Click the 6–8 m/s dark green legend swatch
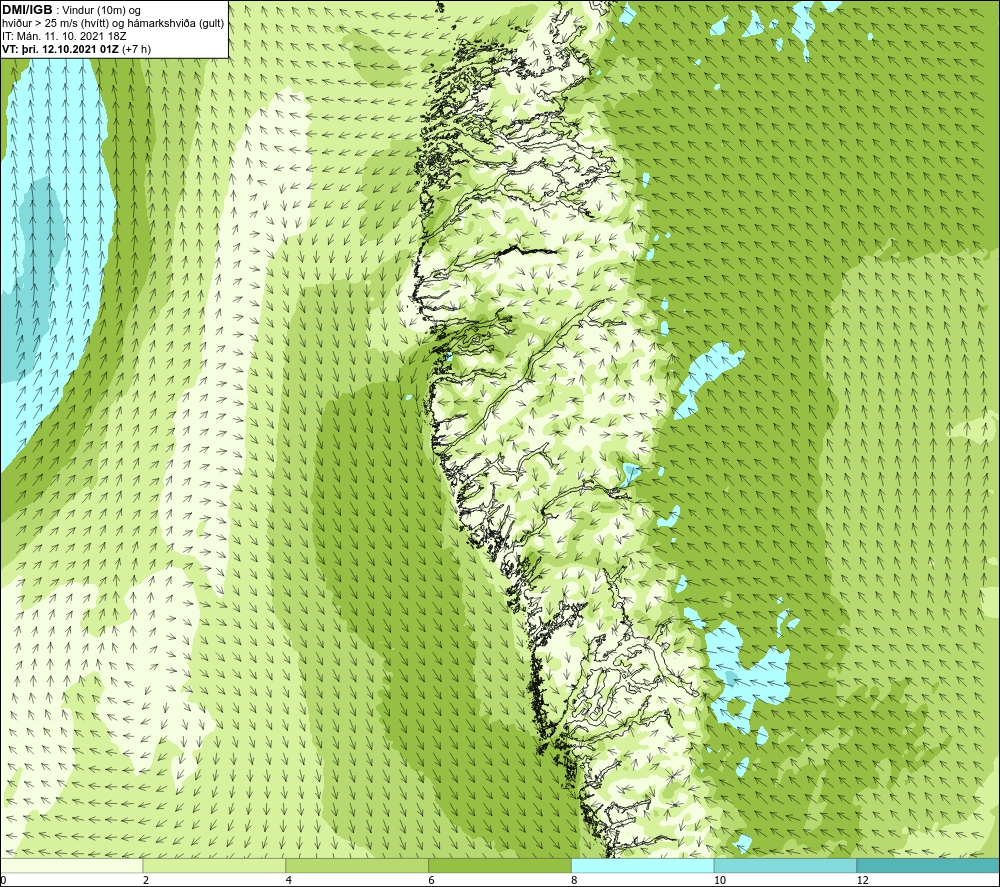This screenshot has height=887, width=1000. [500, 865]
